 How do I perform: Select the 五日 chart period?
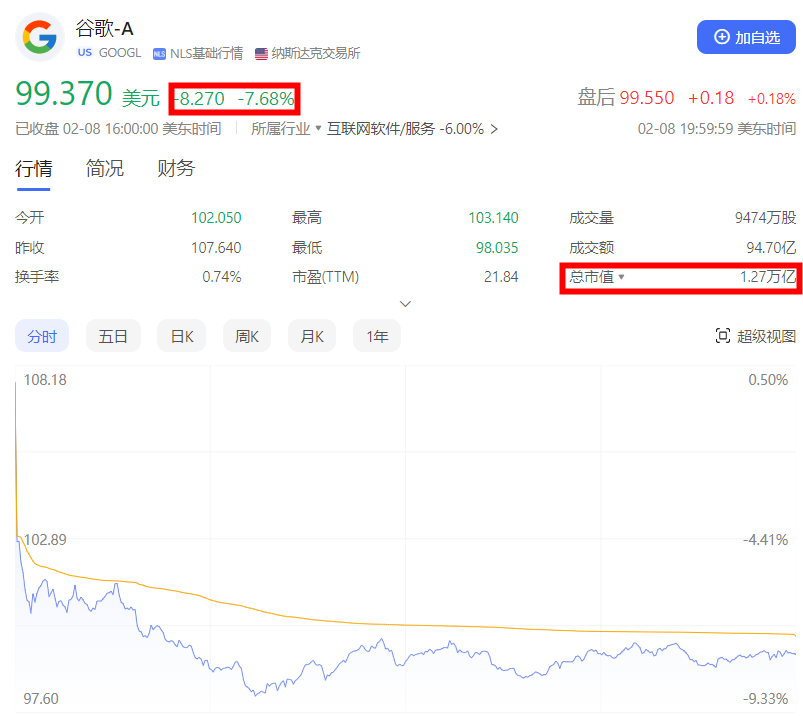tap(113, 336)
